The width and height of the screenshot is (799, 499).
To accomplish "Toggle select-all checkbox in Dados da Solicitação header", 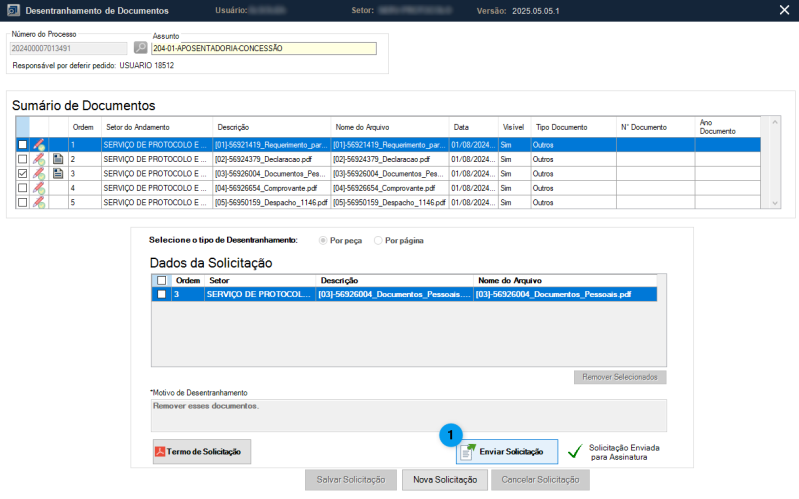I will 162,280.
